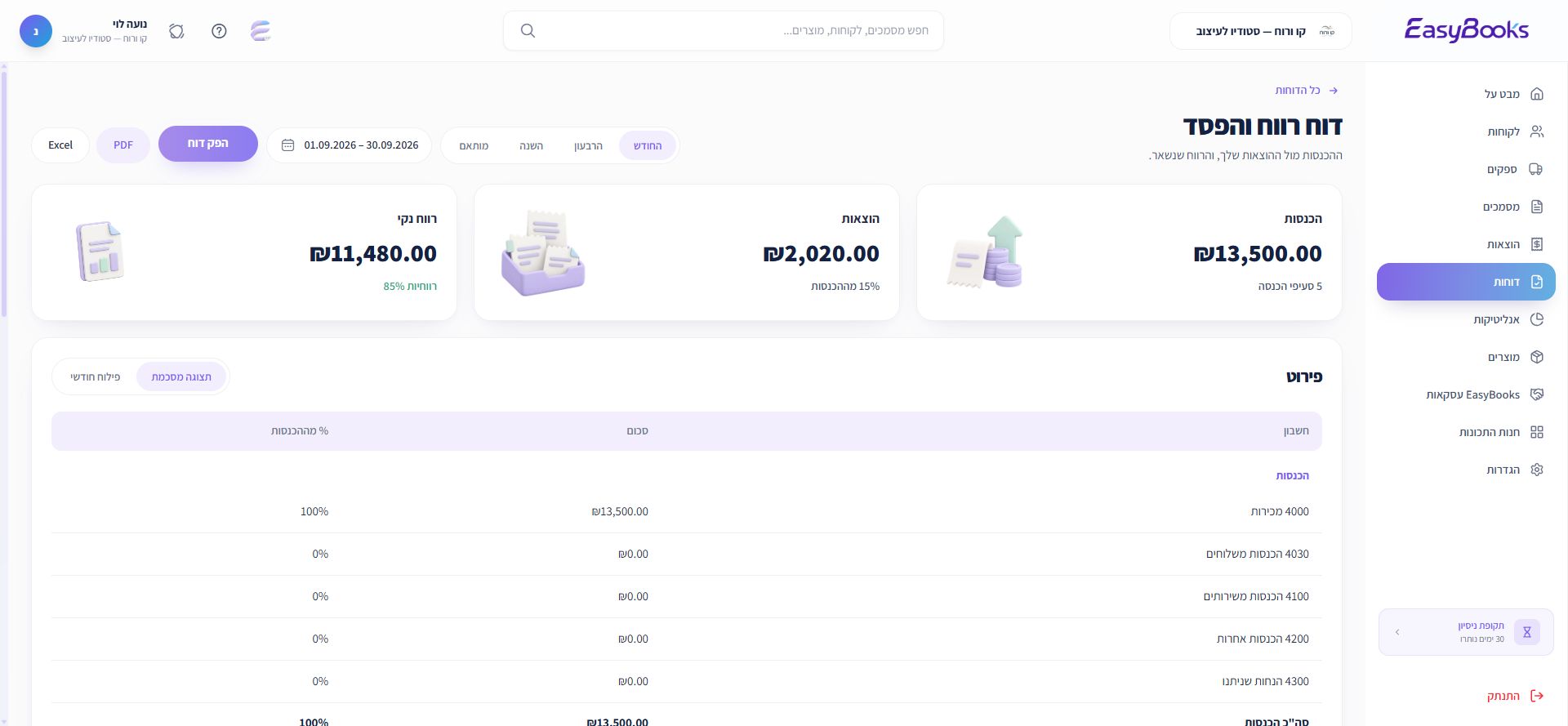The height and width of the screenshot is (726, 1568).
Task: Open the אנליטיקות pie chart icon
Action: click(1536, 319)
